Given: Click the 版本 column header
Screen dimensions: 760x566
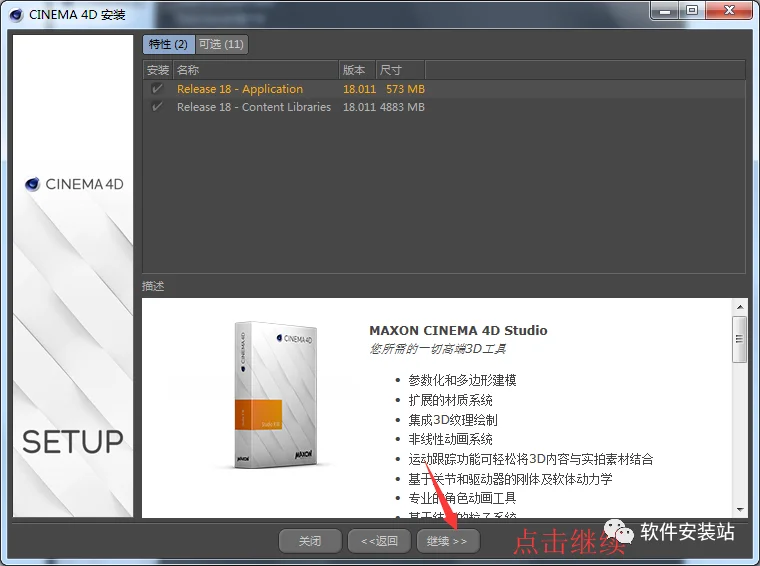Looking at the screenshot, I should 357,70.
